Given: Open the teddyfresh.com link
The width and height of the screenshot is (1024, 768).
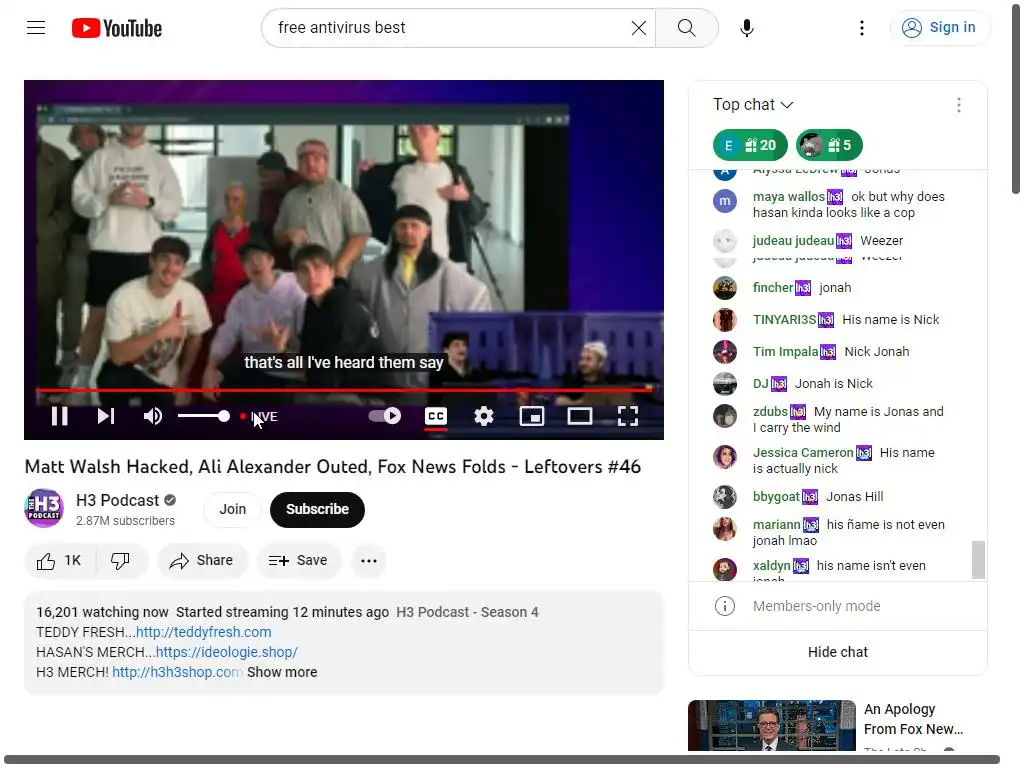Looking at the screenshot, I should [203, 632].
